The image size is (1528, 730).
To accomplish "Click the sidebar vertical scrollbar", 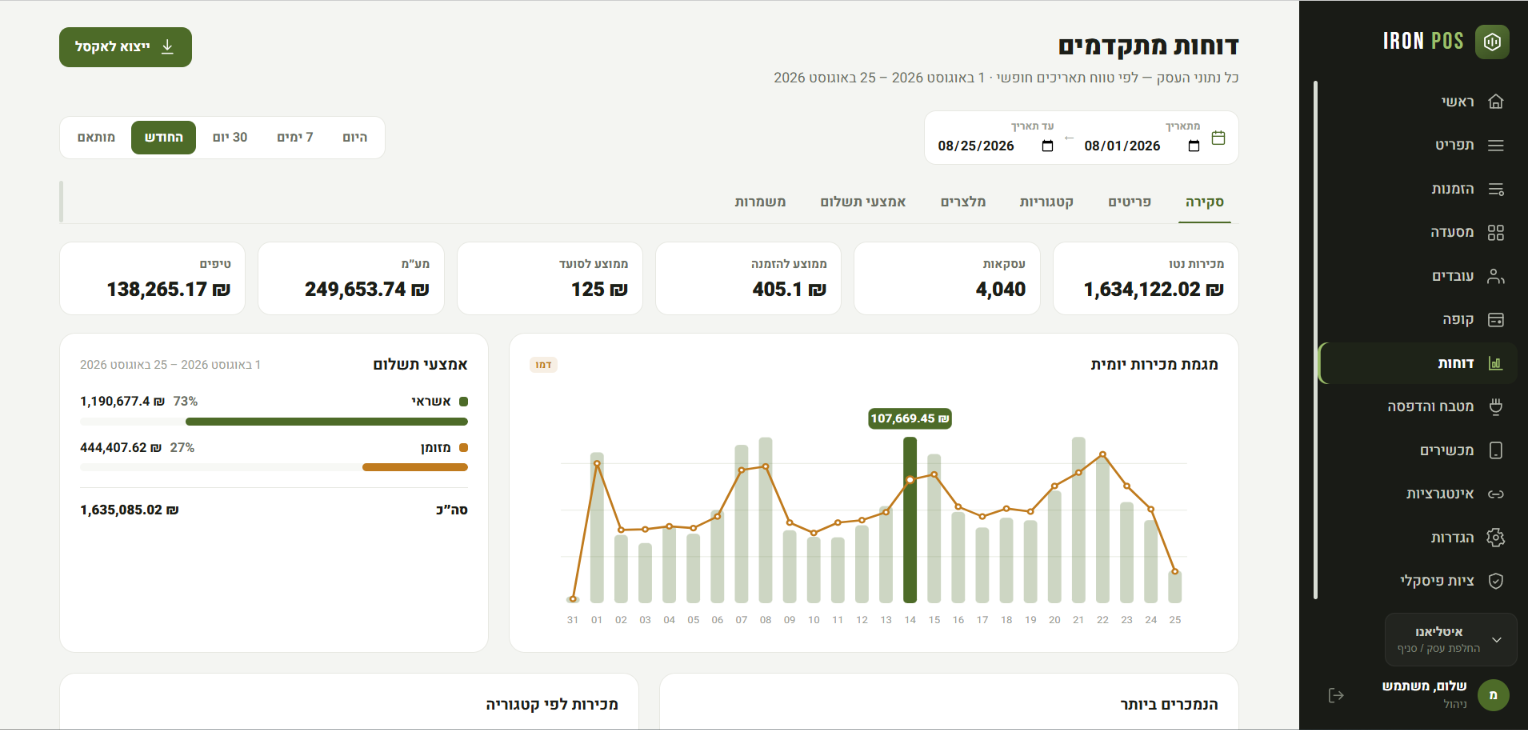I will click(x=1316, y=340).
